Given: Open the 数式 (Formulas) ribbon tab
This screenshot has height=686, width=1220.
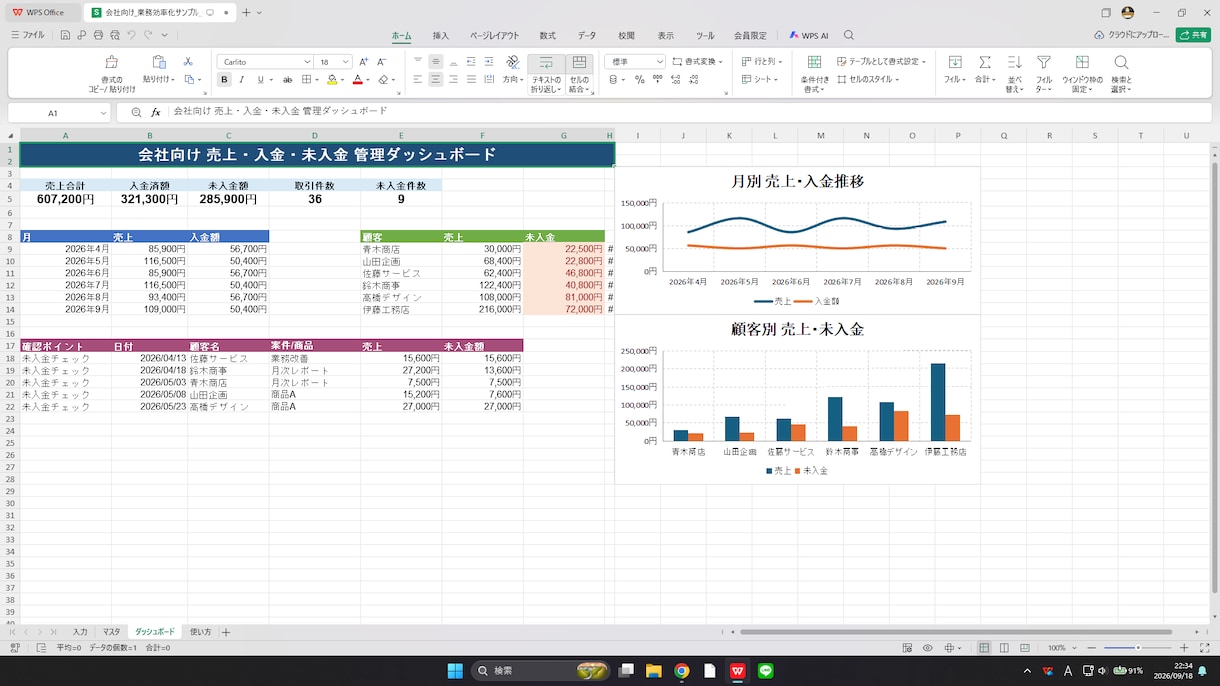Looking at the screenshot, I should tap(547, 35).
